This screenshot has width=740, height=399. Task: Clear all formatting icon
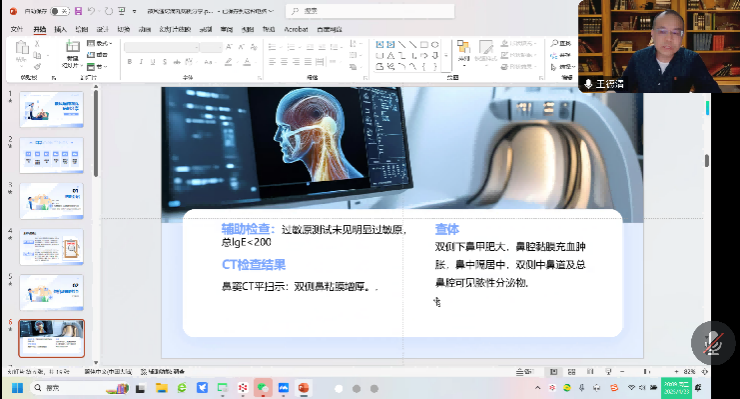pos(254,47)
